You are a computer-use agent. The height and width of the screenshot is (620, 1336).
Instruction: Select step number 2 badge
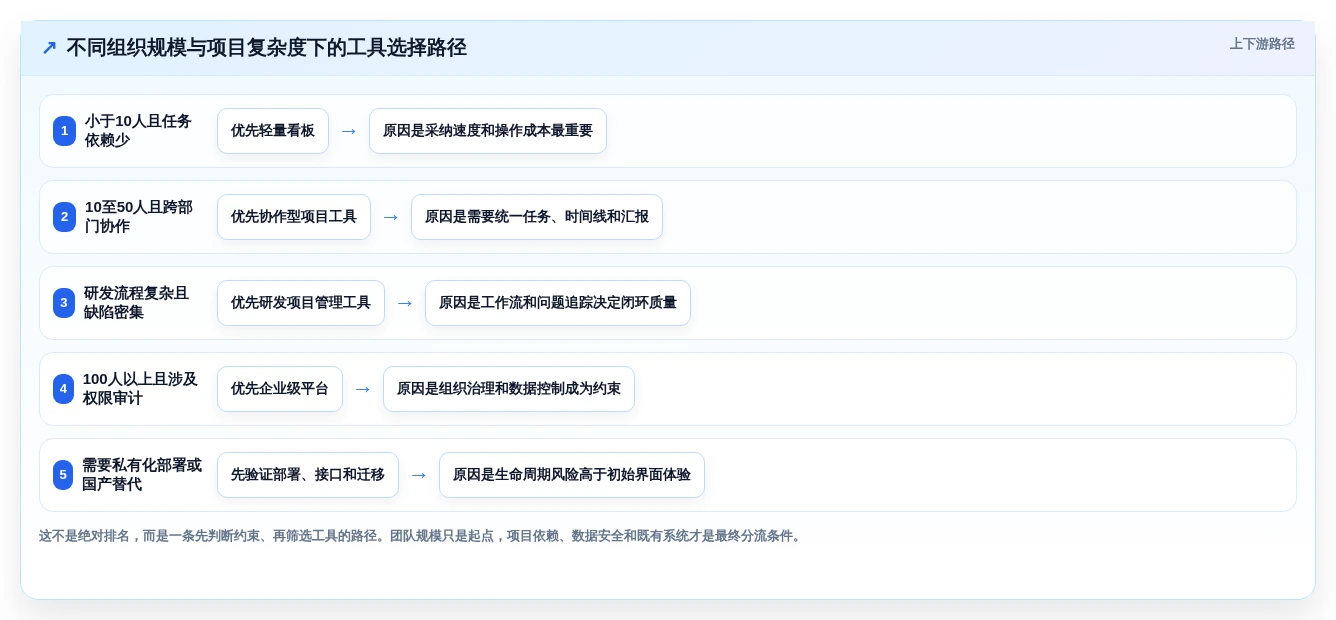click(x=64, y=217)
